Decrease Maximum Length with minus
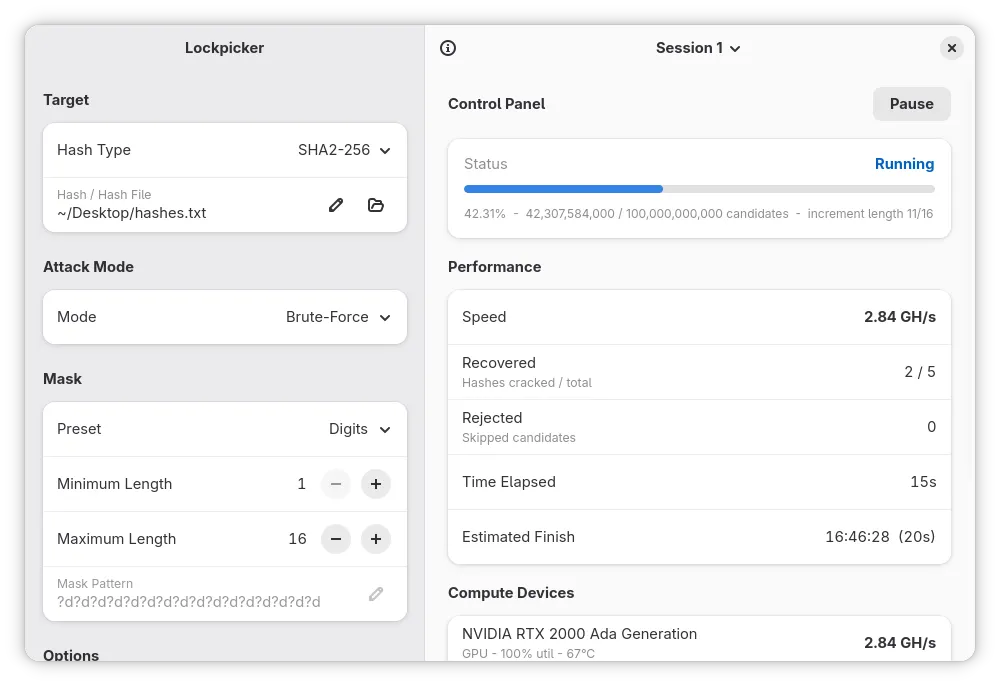The height and width of the screenshot is (686, 1000). click(x=336, y=539)
